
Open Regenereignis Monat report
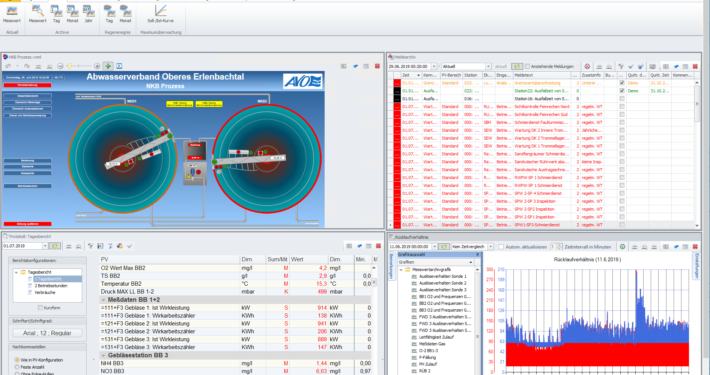(x=125, y=14)
